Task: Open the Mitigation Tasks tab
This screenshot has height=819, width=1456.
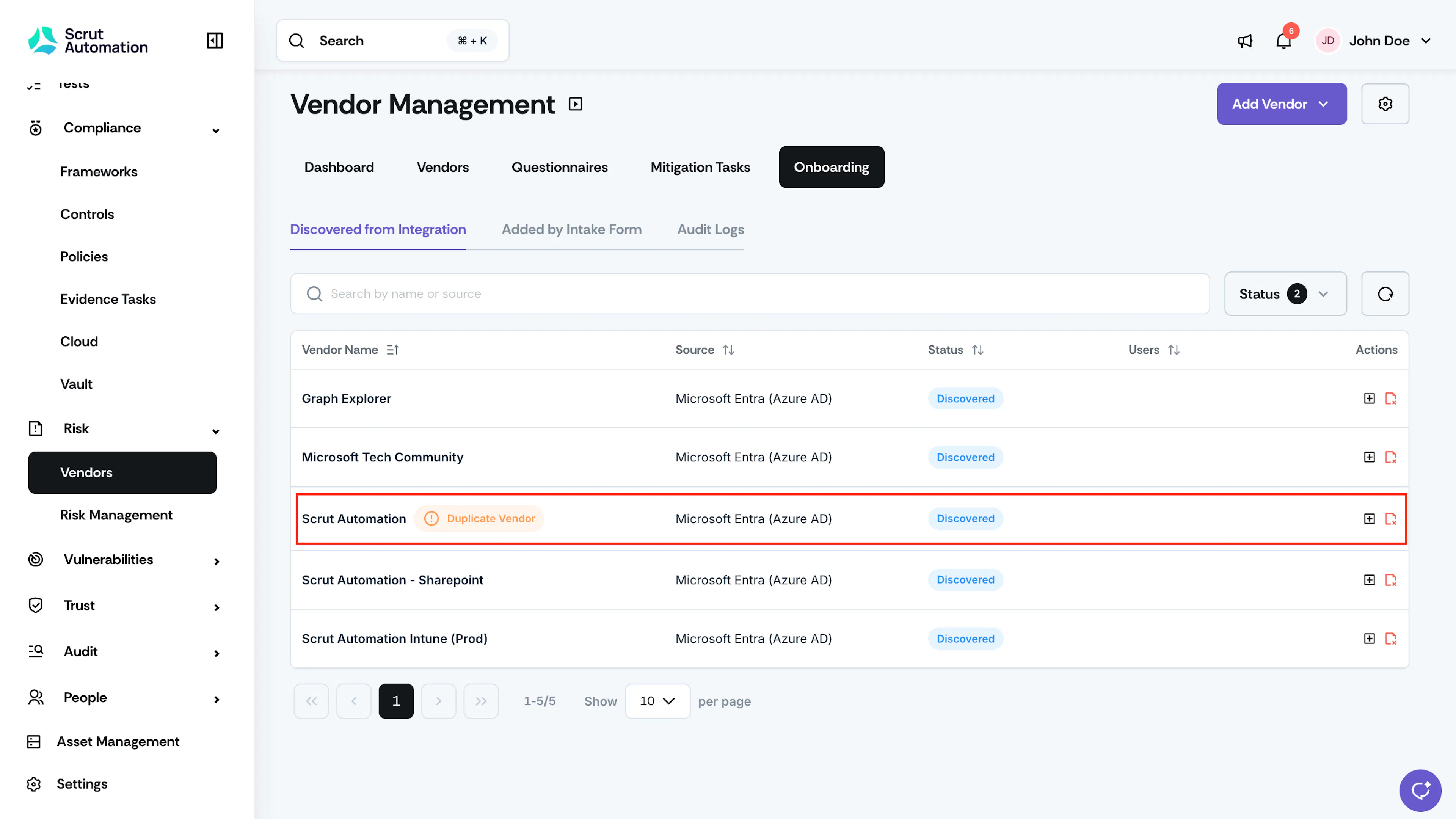Action: tap(700, 167)
